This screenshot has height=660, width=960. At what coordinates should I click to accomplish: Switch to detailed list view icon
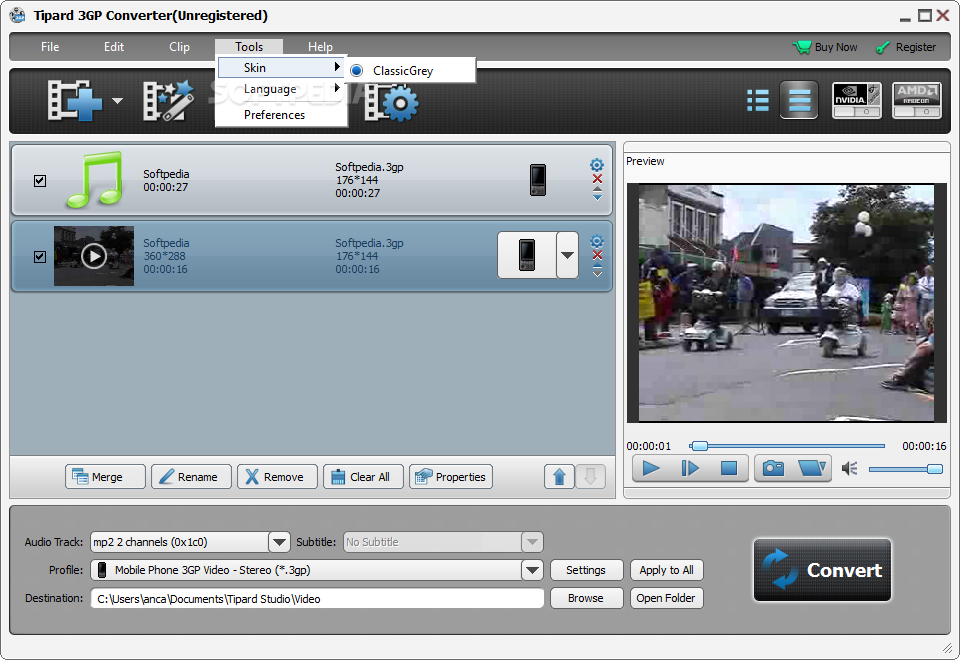[758, 100]
